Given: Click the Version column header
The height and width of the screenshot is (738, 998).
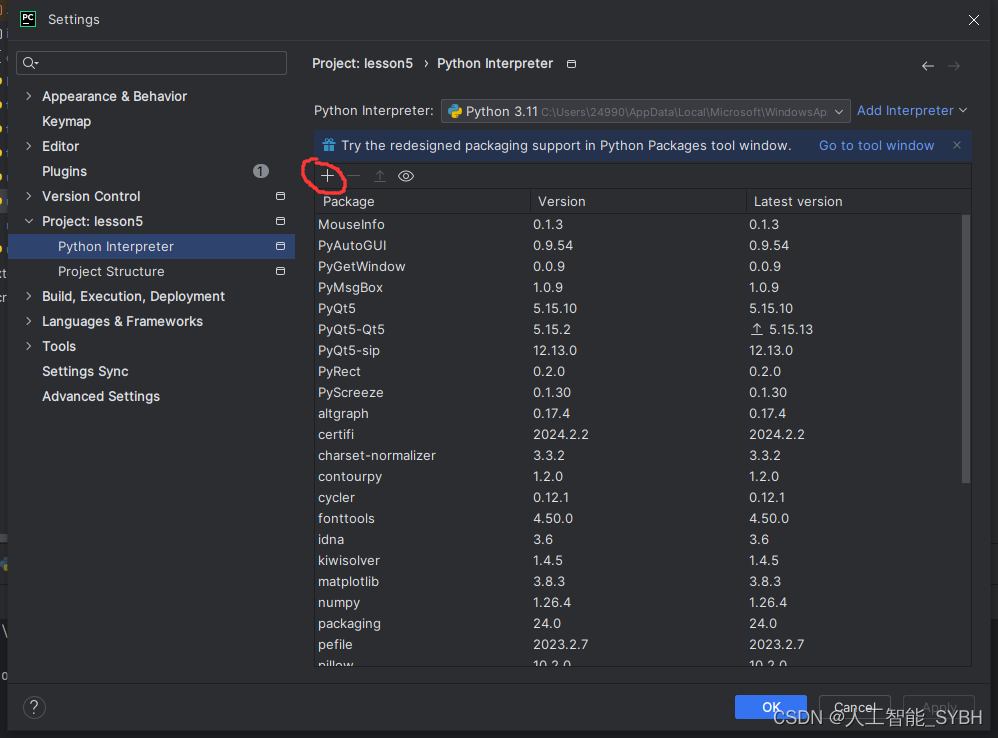Looking at the screenshot, I should coord(638,201).
